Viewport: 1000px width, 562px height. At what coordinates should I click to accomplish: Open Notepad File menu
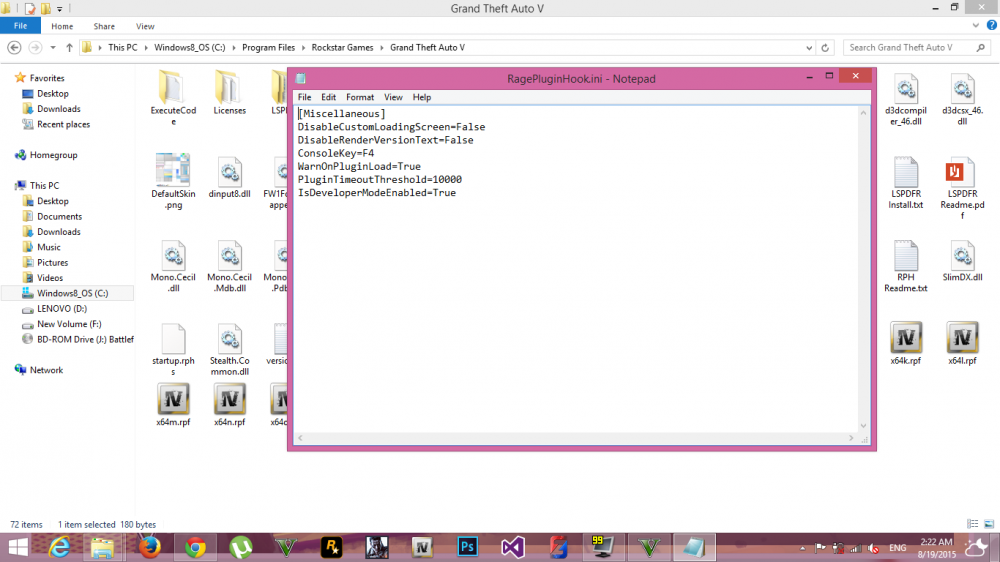[304, 97]
